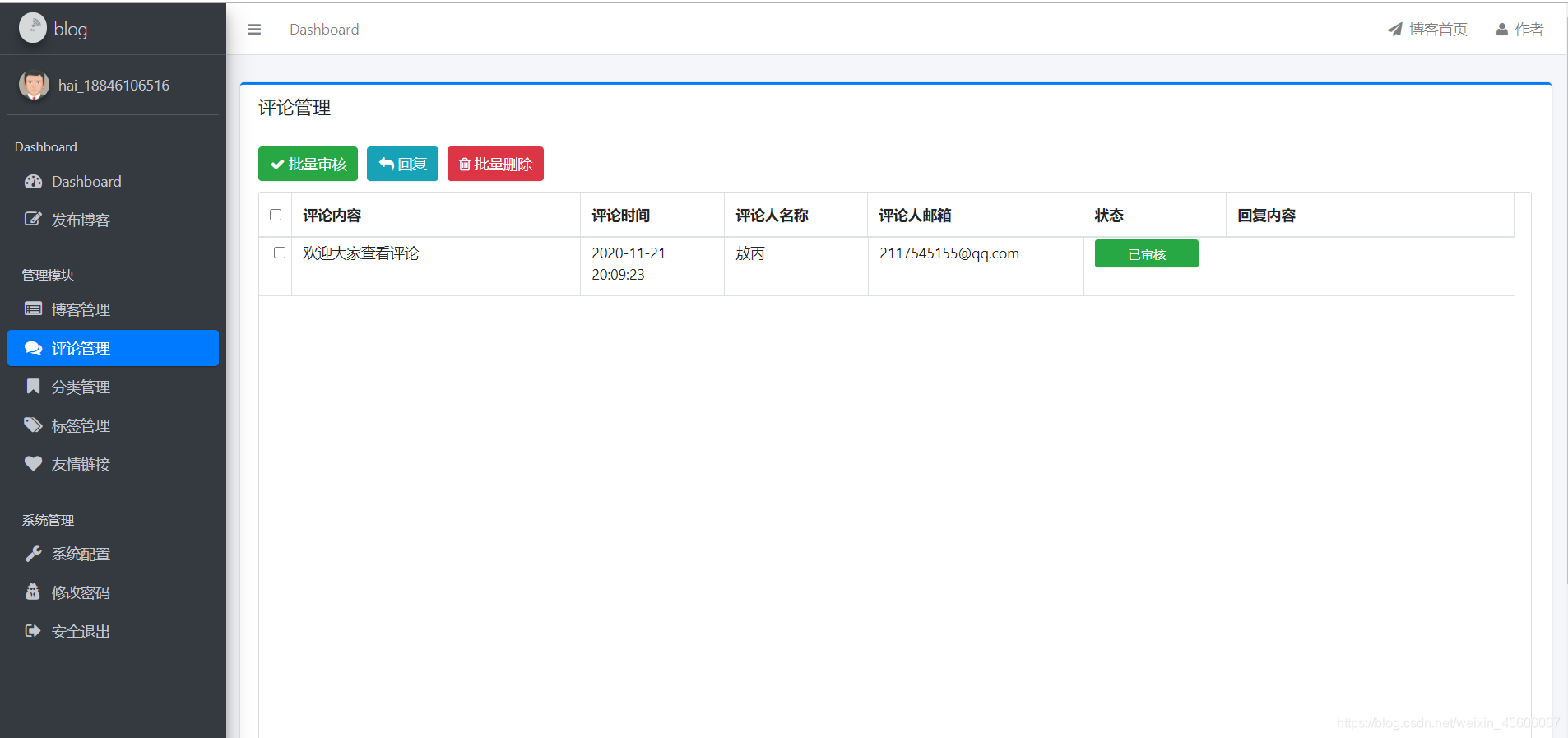
Task: Select 分类管理 menu entry
Action: point(113,387)
